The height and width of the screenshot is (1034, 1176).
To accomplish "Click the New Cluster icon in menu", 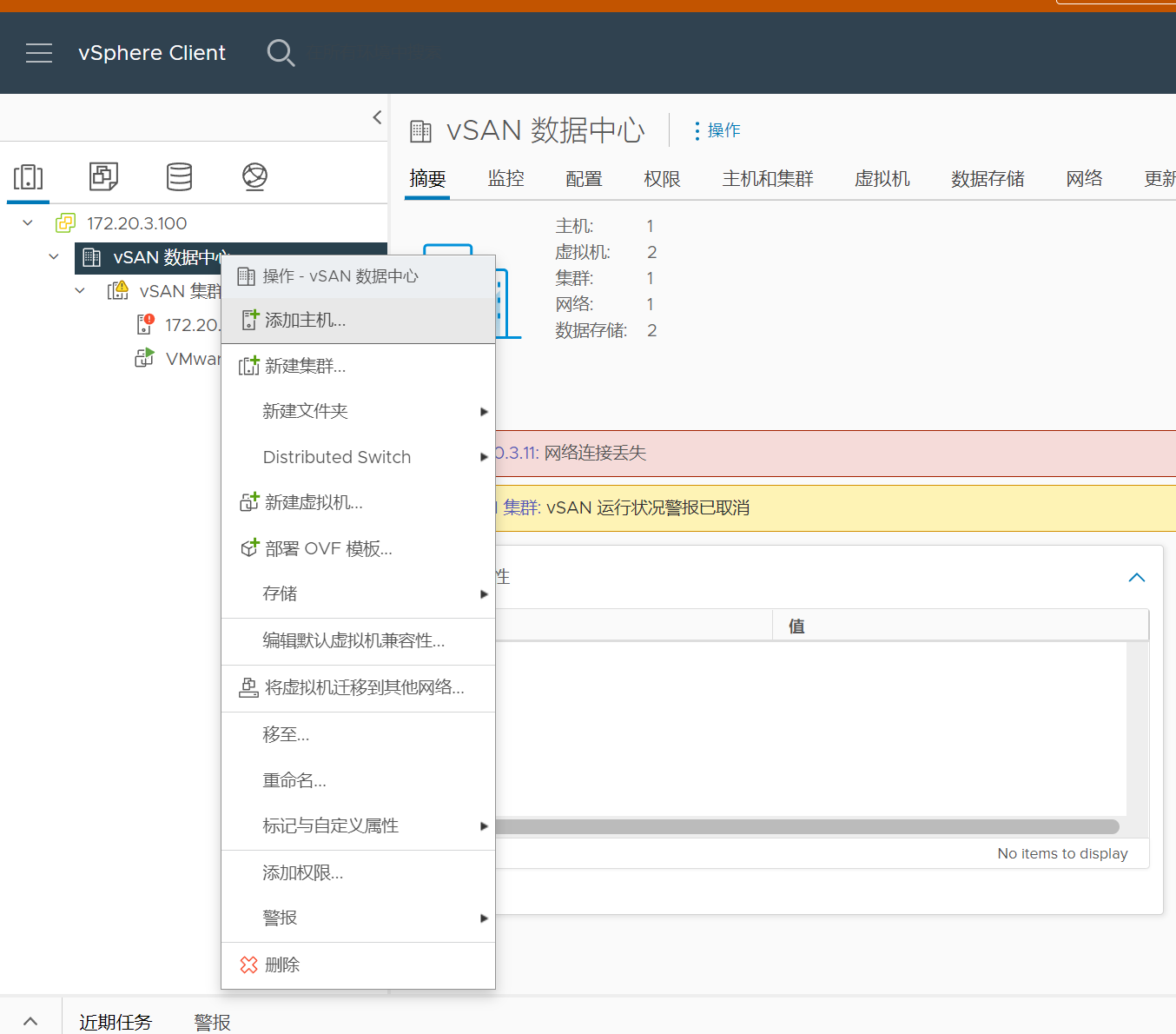I will pos(249,366).
